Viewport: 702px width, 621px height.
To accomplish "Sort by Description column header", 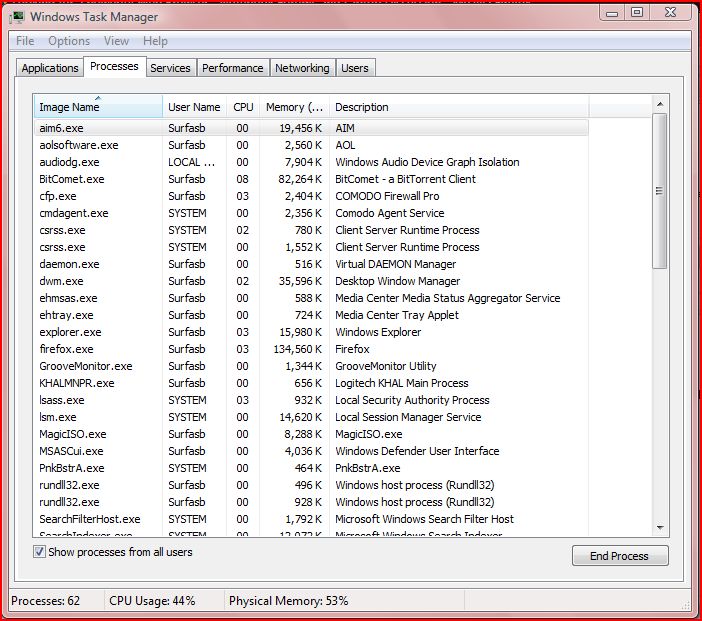I will pos(459,107).
